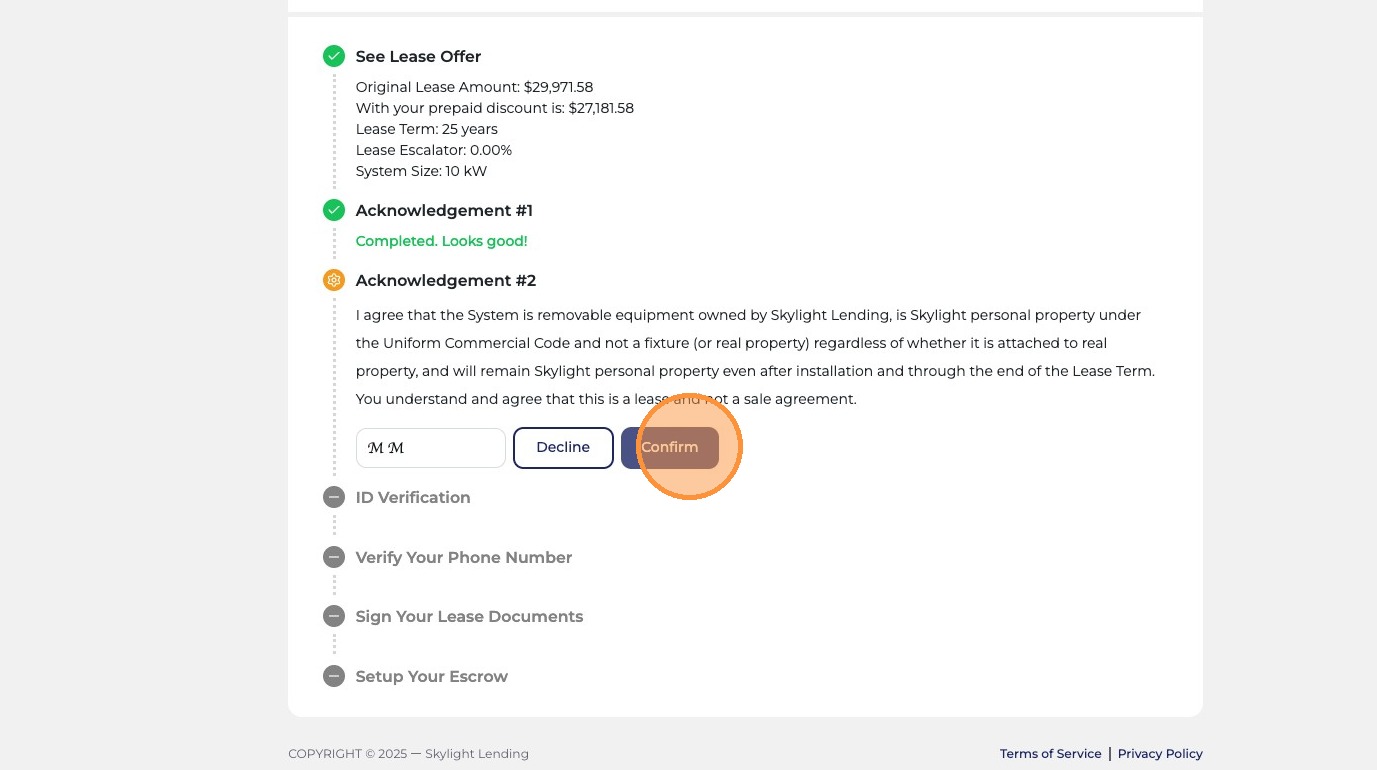Screen dimensions: 1377x770
Task: Select the Verify Your Phone Number step
Action: pos(464,557)
